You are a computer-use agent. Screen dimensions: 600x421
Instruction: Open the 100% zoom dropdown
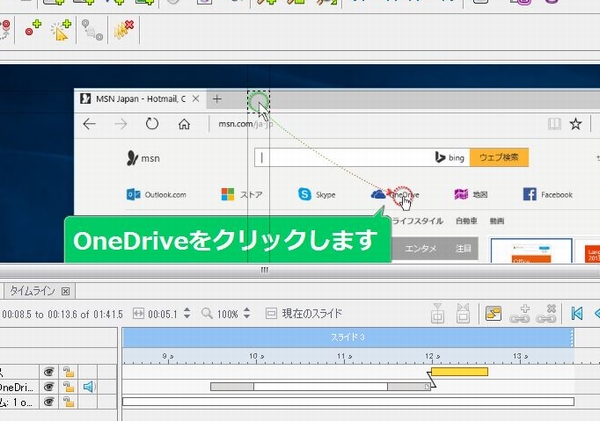(247, 314)
